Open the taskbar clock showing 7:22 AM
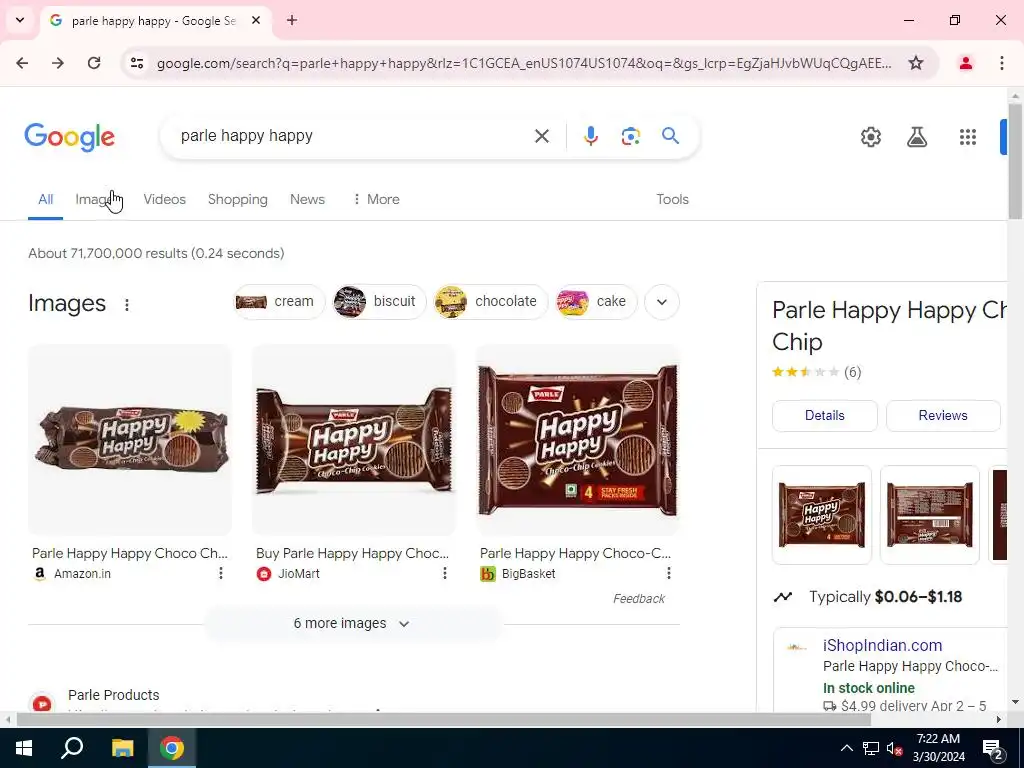1024x768 pixels. [x=938, y=748]
